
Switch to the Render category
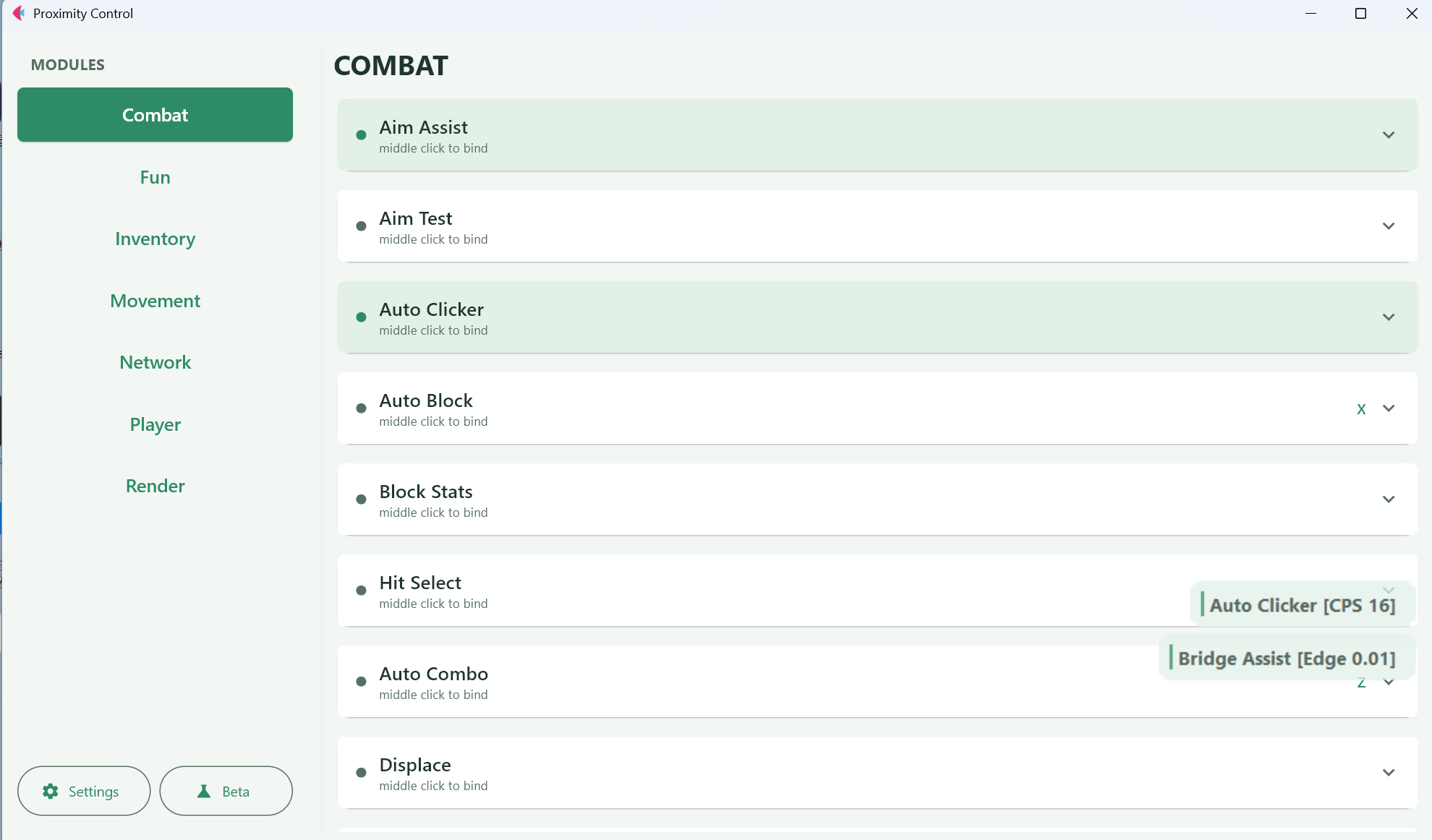(x=155, y=486)
